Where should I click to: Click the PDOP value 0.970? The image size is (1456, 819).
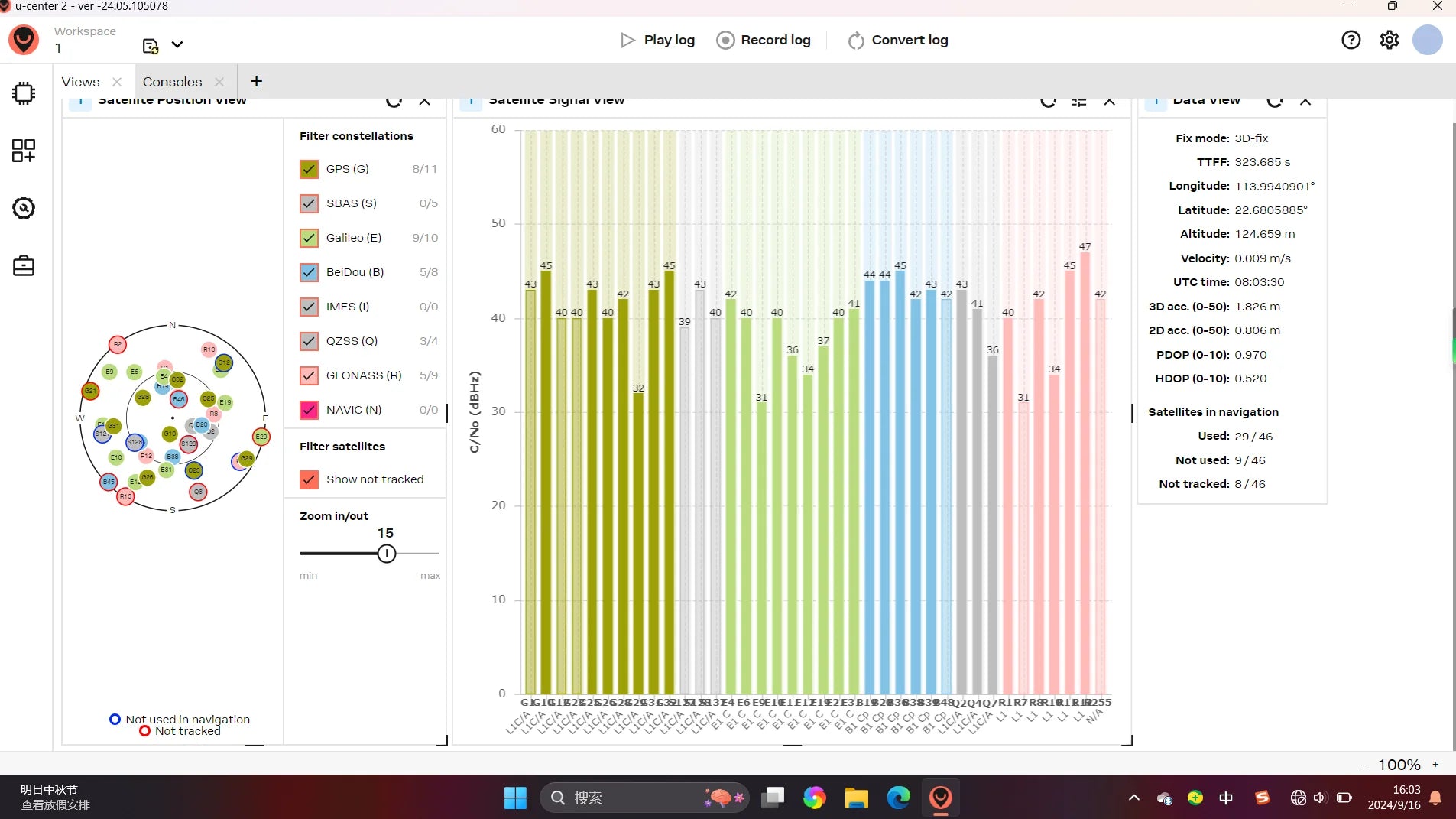click(1250, 355)
